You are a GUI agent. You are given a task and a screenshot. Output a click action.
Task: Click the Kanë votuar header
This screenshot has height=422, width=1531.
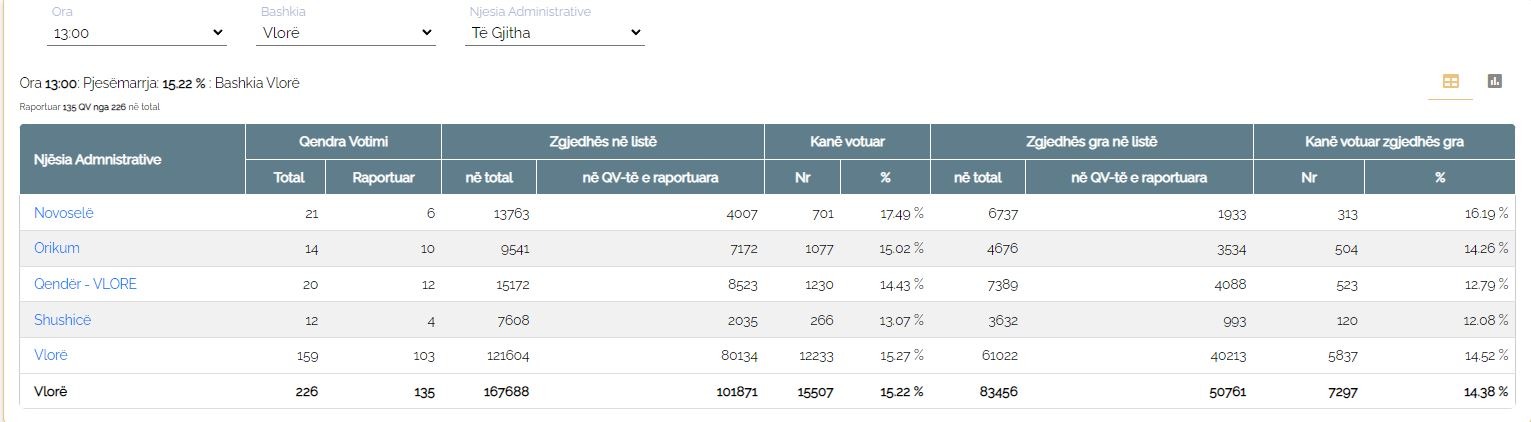pos(847,142)
